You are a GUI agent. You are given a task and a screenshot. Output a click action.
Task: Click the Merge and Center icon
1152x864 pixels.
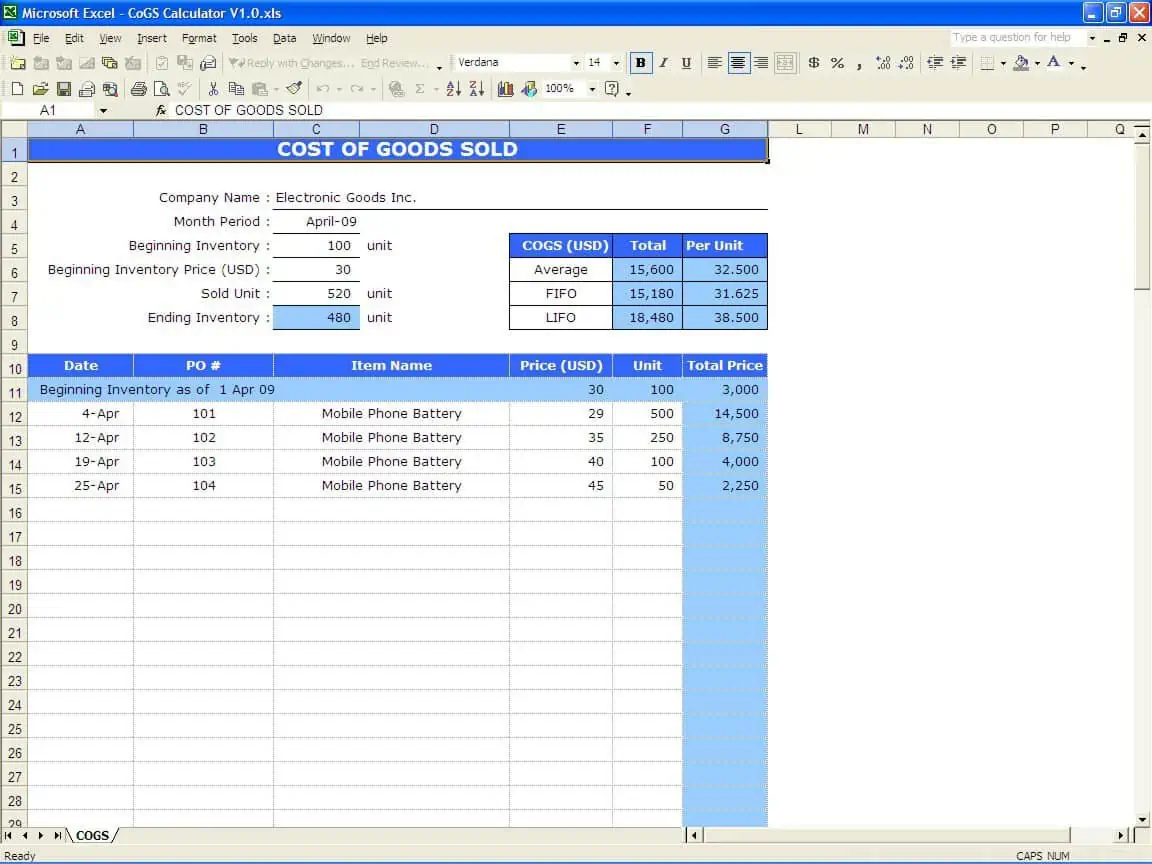(785, 63)
